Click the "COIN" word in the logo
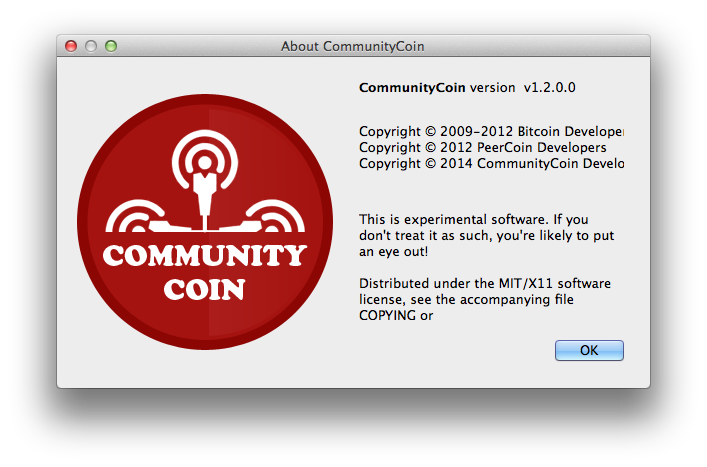Viewport: 707px width, 467px height. (204, 290)
